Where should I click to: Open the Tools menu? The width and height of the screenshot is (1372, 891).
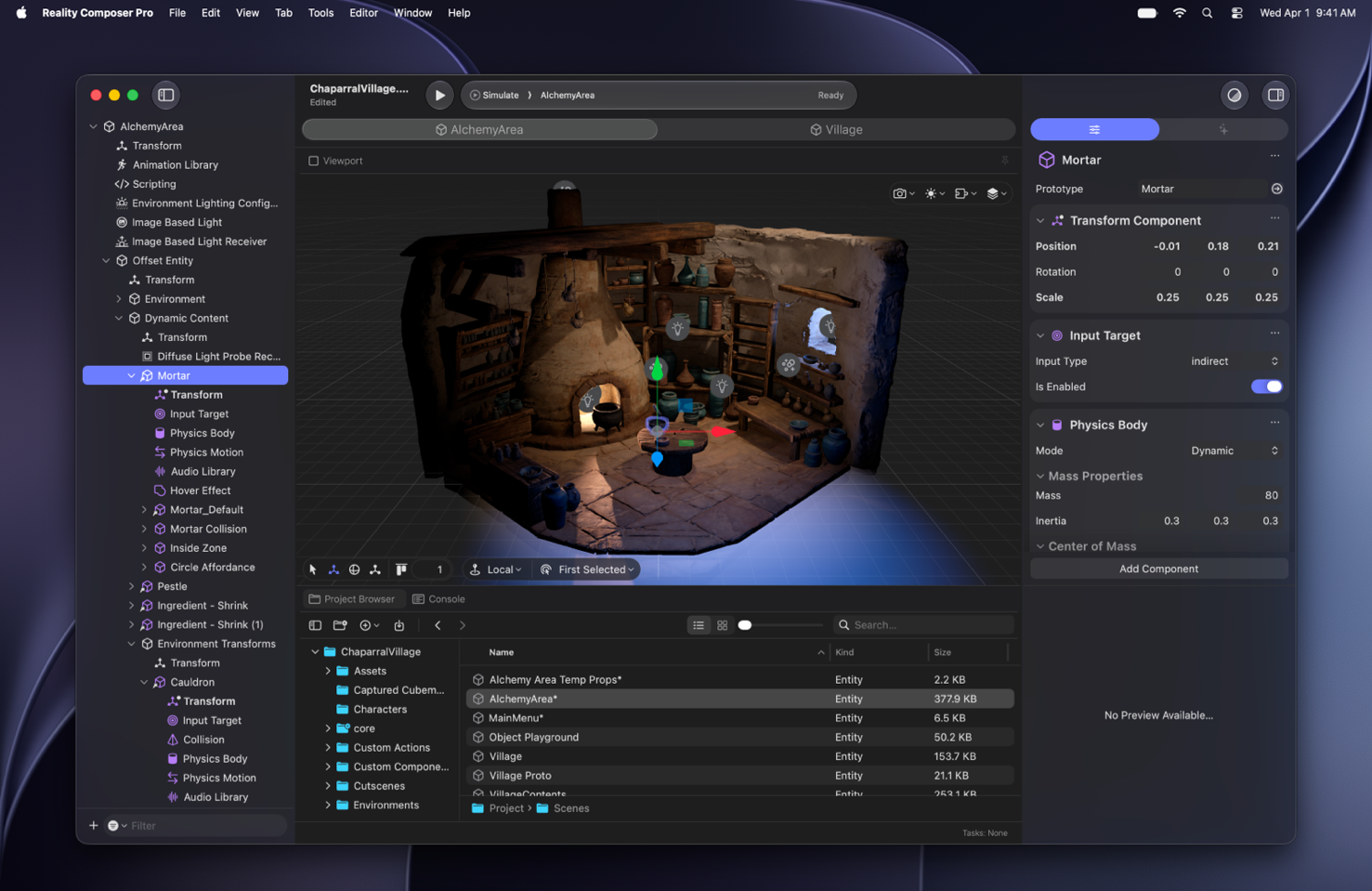tap(320, 13)
